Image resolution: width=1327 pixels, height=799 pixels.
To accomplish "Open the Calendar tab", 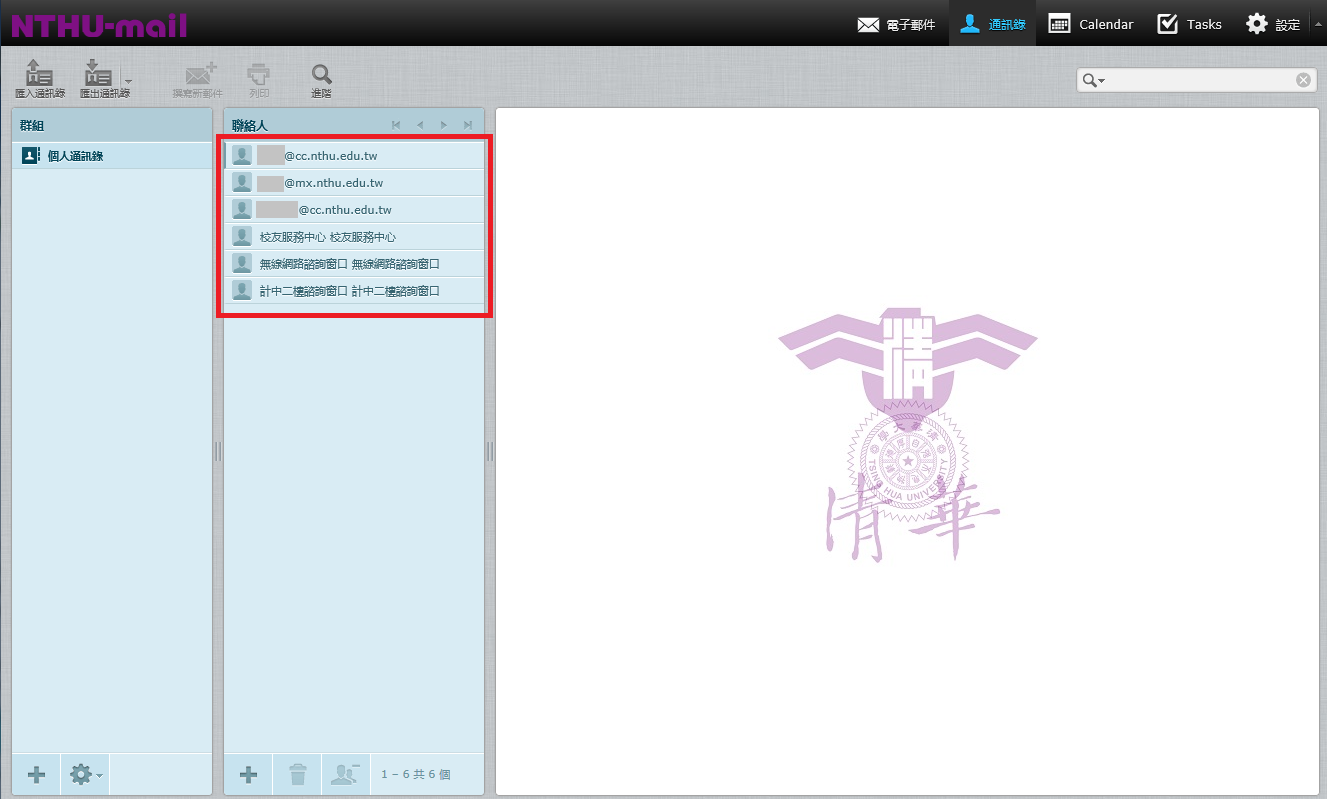I will tap(1091, 24).
